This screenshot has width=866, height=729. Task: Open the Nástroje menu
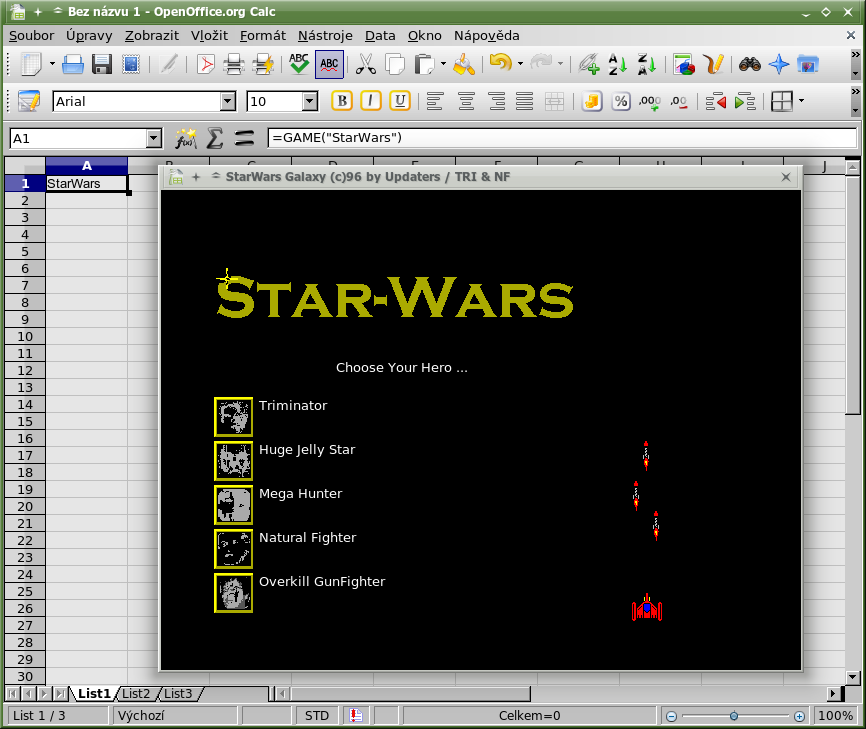pos(325,36)
